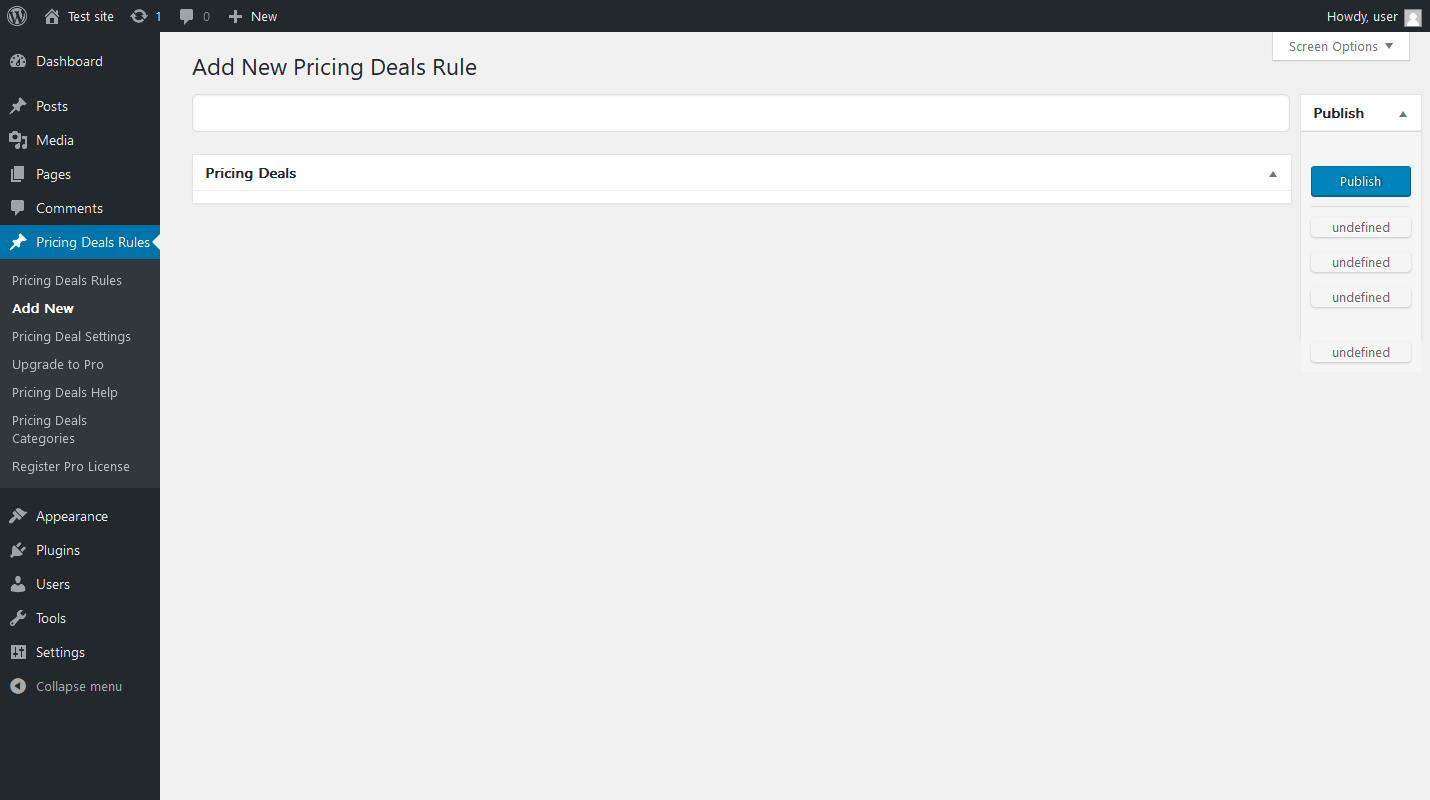1430x800 pixels.
Task: Click the Posts pushpin icon
Action: pos(18,106)
